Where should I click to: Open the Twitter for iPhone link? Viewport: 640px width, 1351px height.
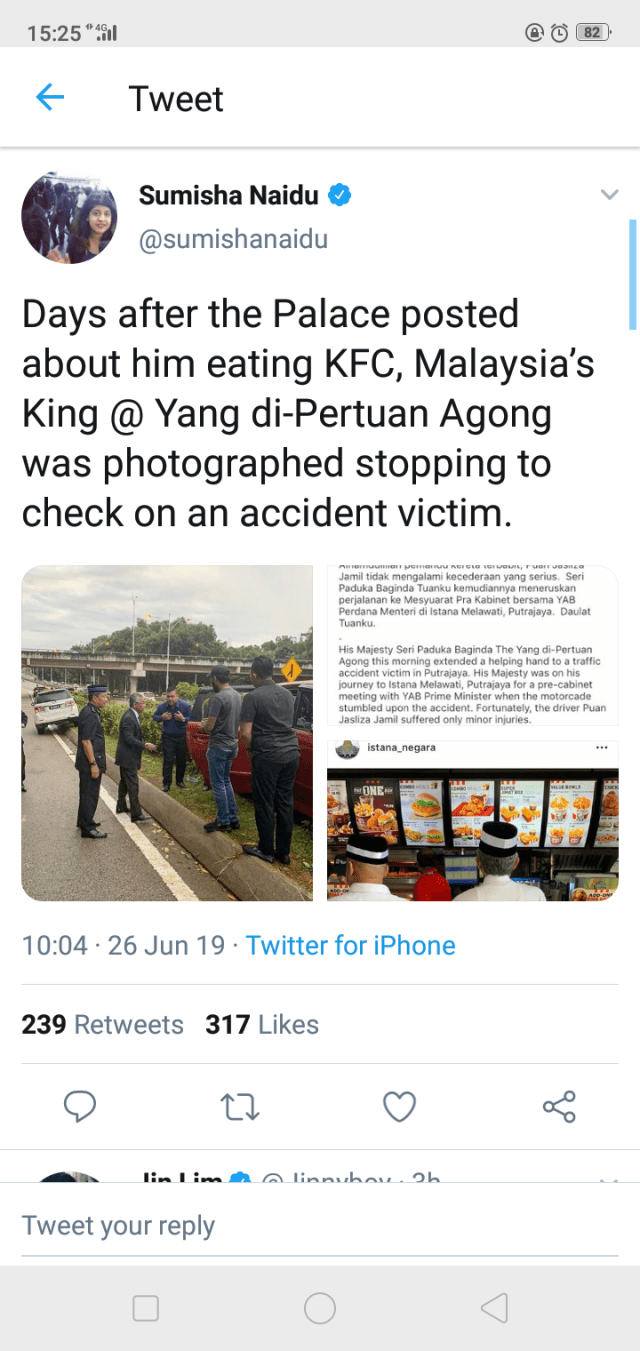click(351, 945)
